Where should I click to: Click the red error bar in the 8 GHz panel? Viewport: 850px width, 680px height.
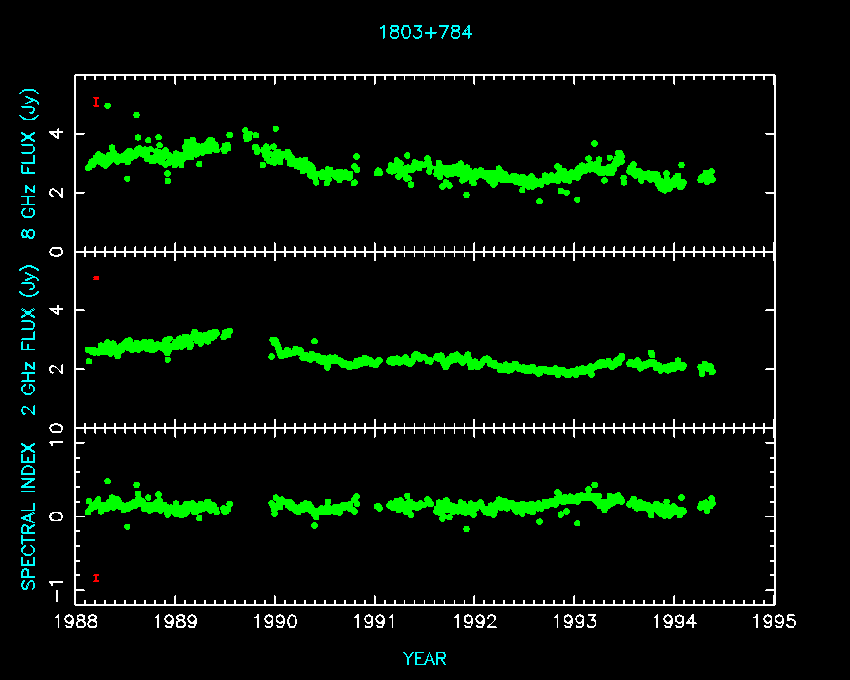96,102
